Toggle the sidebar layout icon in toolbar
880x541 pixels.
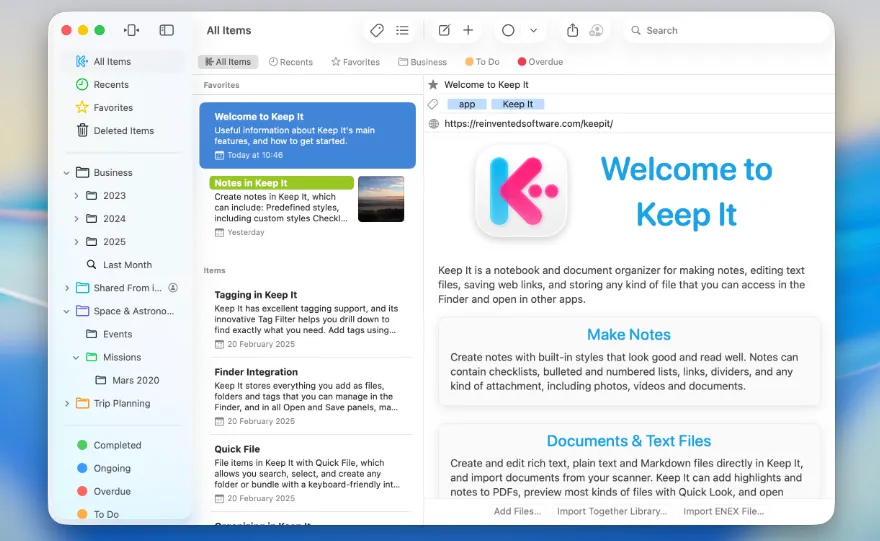[167, 30]
